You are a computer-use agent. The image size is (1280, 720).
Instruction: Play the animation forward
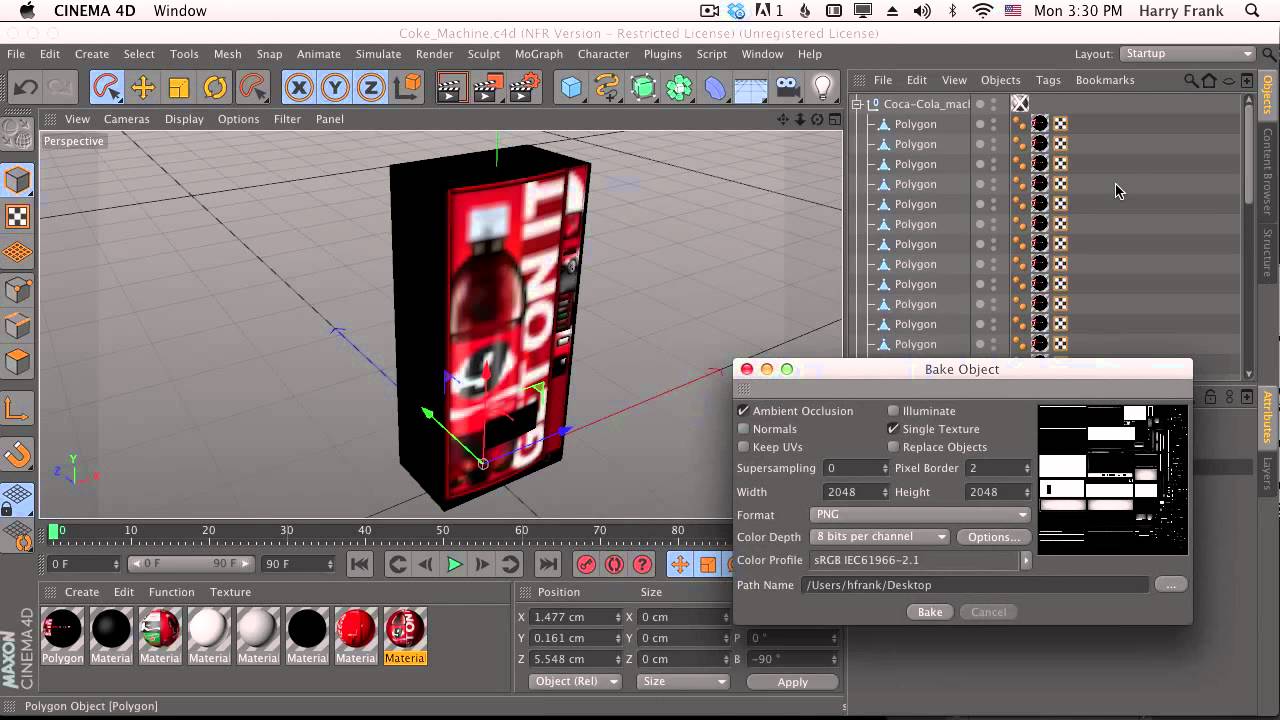coord(454,564)
